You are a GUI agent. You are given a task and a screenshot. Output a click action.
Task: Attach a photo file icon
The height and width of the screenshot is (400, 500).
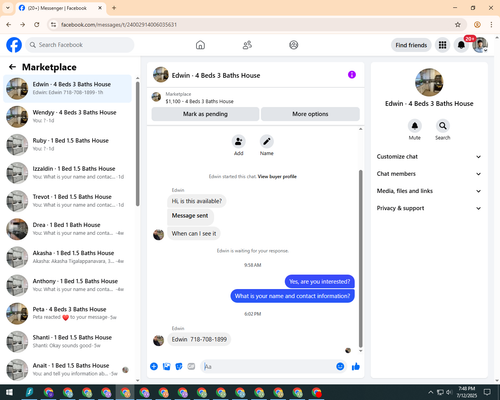(166, 367)
